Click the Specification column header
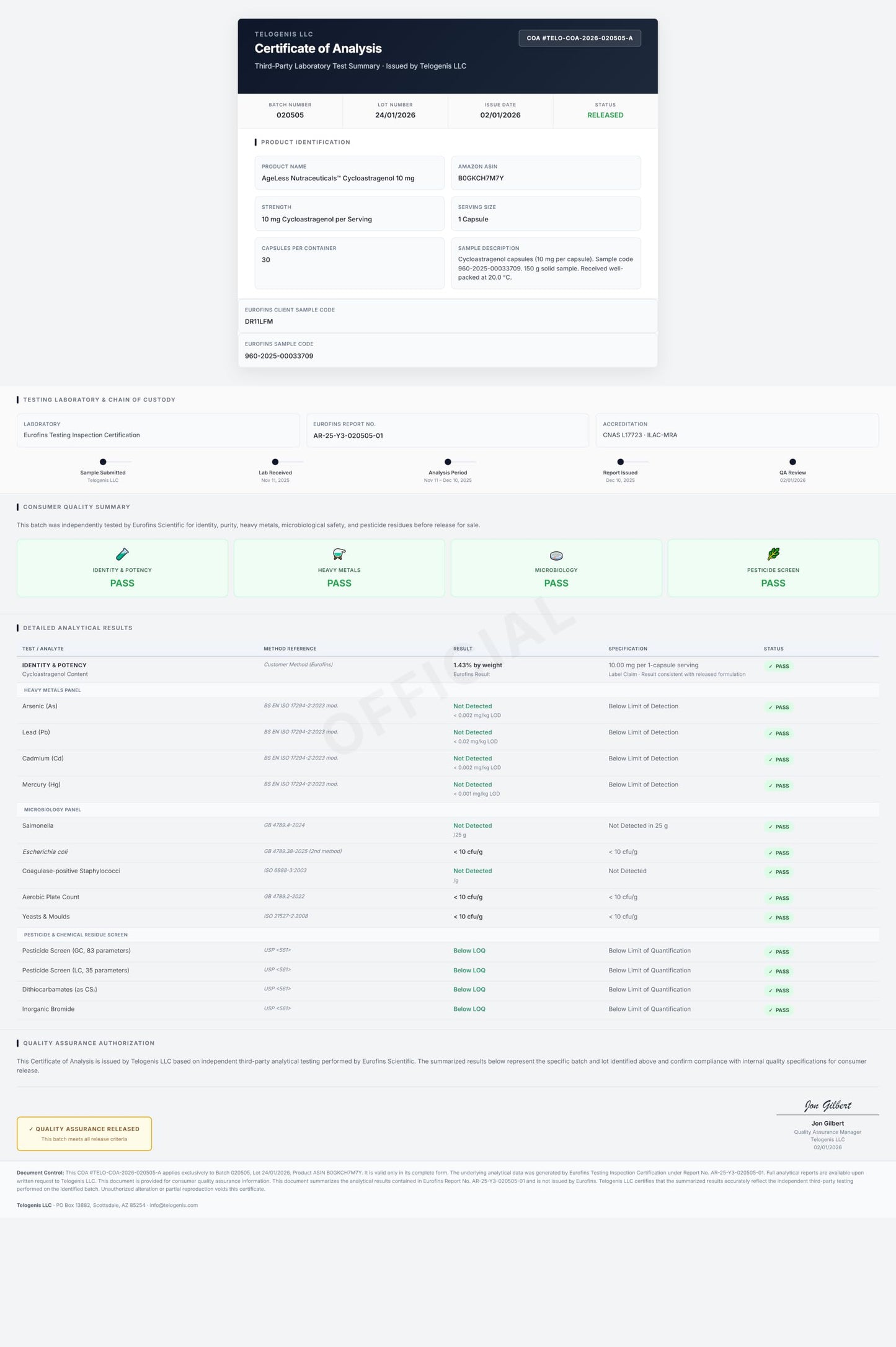The width and height of the screenshot is (896, 1347). click(x=628, y=649)
